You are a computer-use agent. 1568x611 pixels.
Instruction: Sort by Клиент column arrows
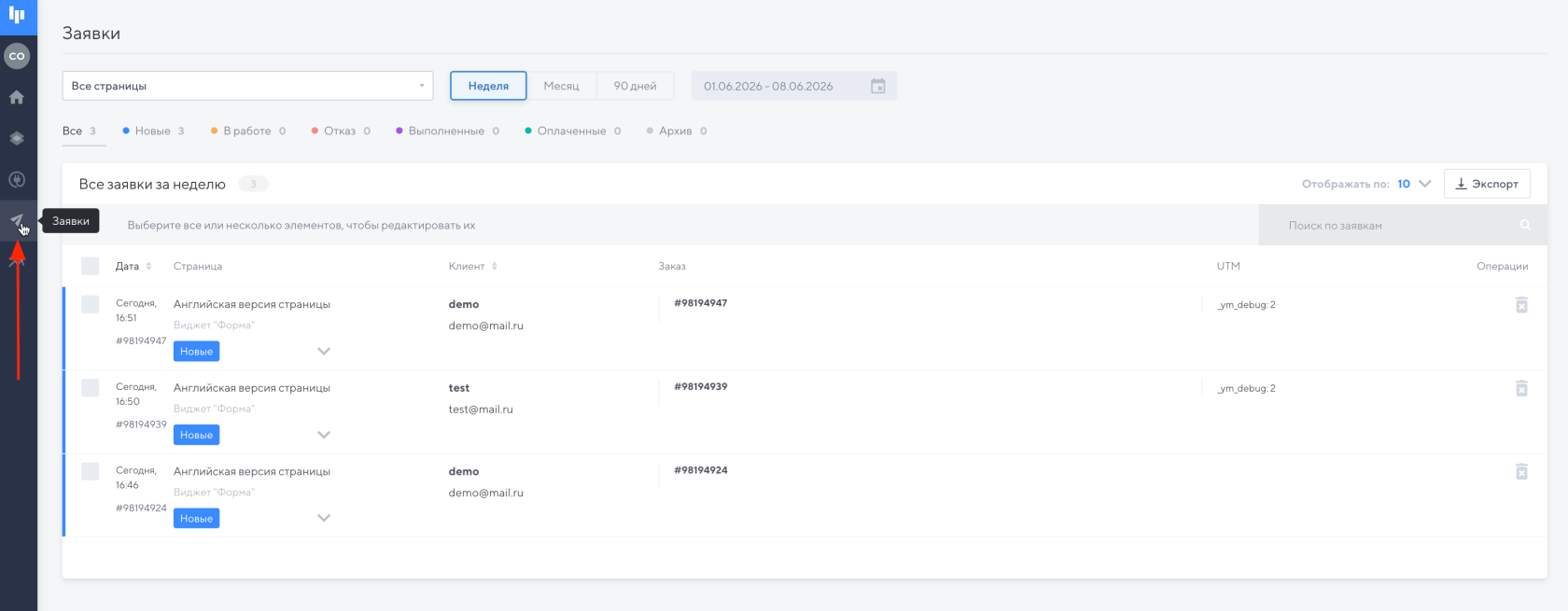(495, 266)
